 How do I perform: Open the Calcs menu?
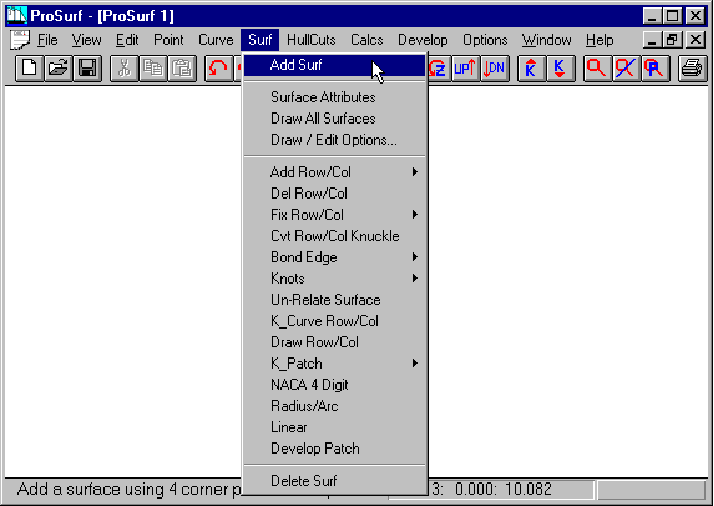(x=367, y=40)
